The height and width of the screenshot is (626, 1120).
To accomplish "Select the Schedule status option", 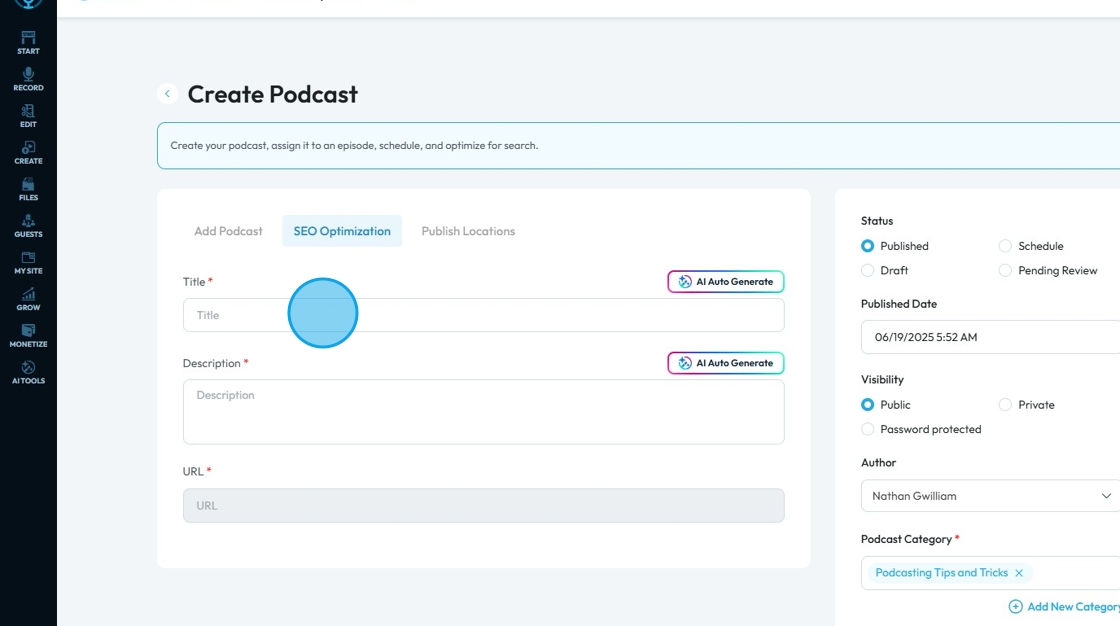I will pyautogui.click(x=1005, y=246).
